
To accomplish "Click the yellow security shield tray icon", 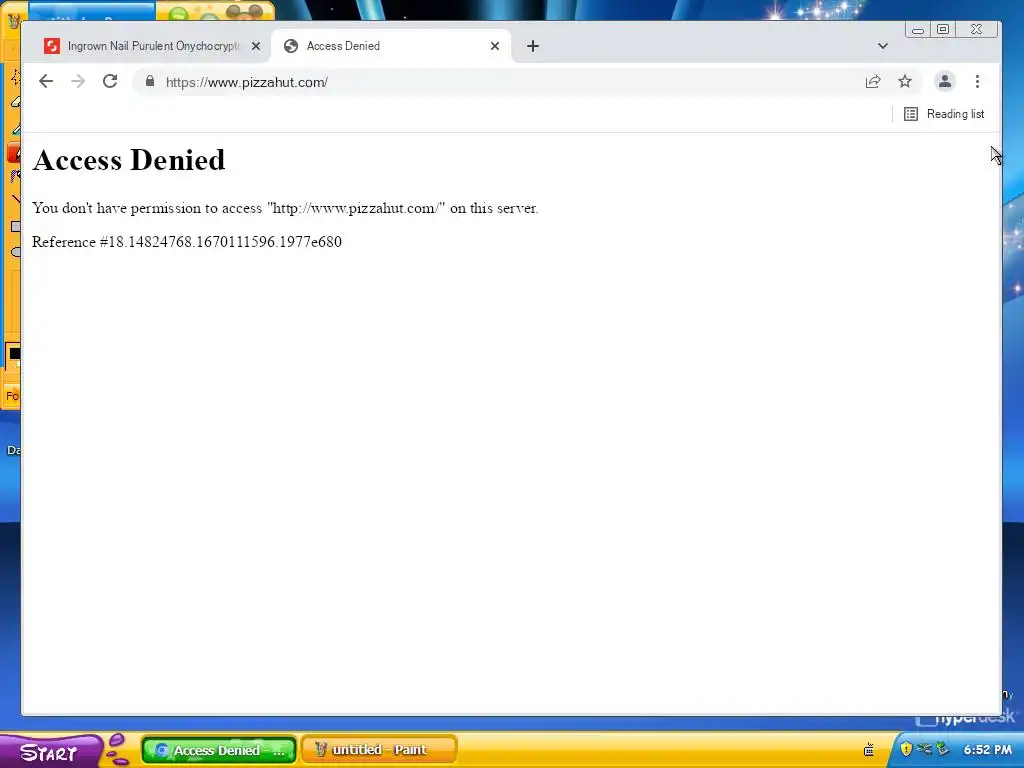I will pos(906,749).
